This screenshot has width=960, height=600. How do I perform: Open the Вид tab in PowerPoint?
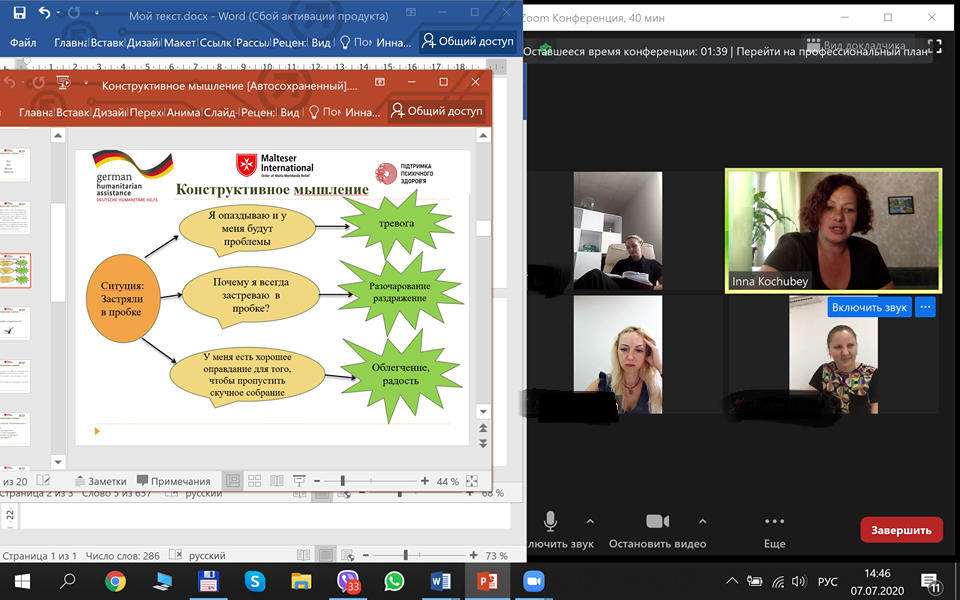pyautogui.click(x=290, y=112)
